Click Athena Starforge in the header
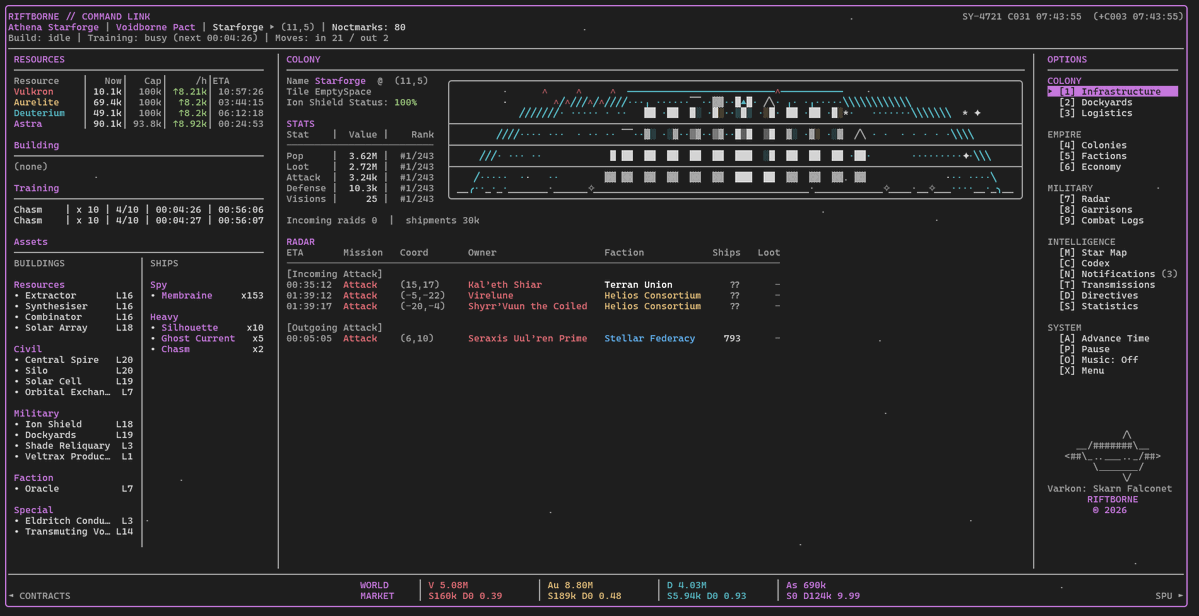Viewport: 1199px width, 616px height. [x=53, y=27]
